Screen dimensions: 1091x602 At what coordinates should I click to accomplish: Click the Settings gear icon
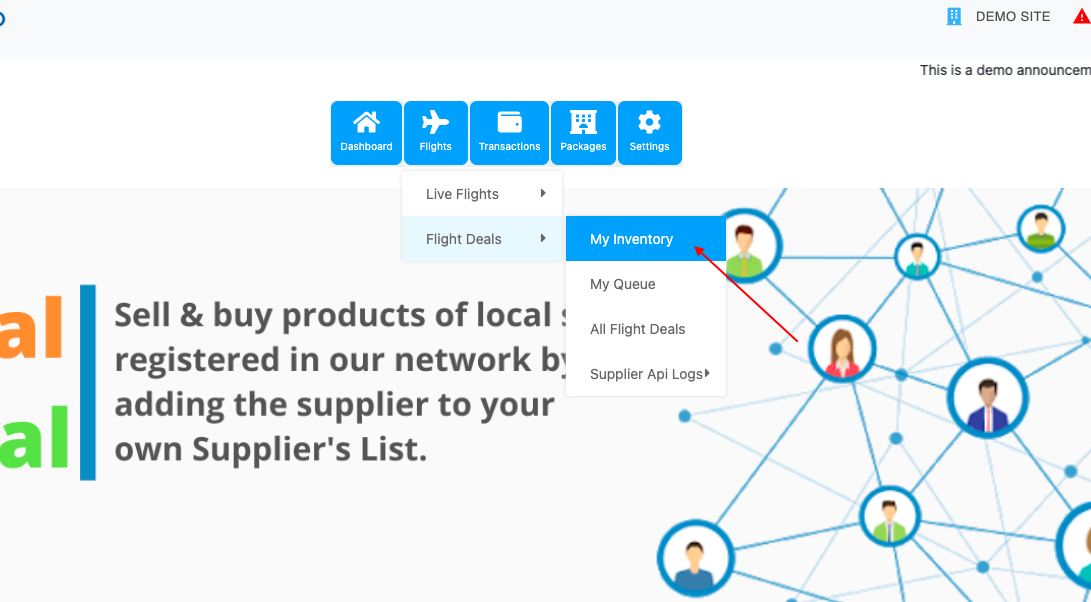(x=649, y=123)
